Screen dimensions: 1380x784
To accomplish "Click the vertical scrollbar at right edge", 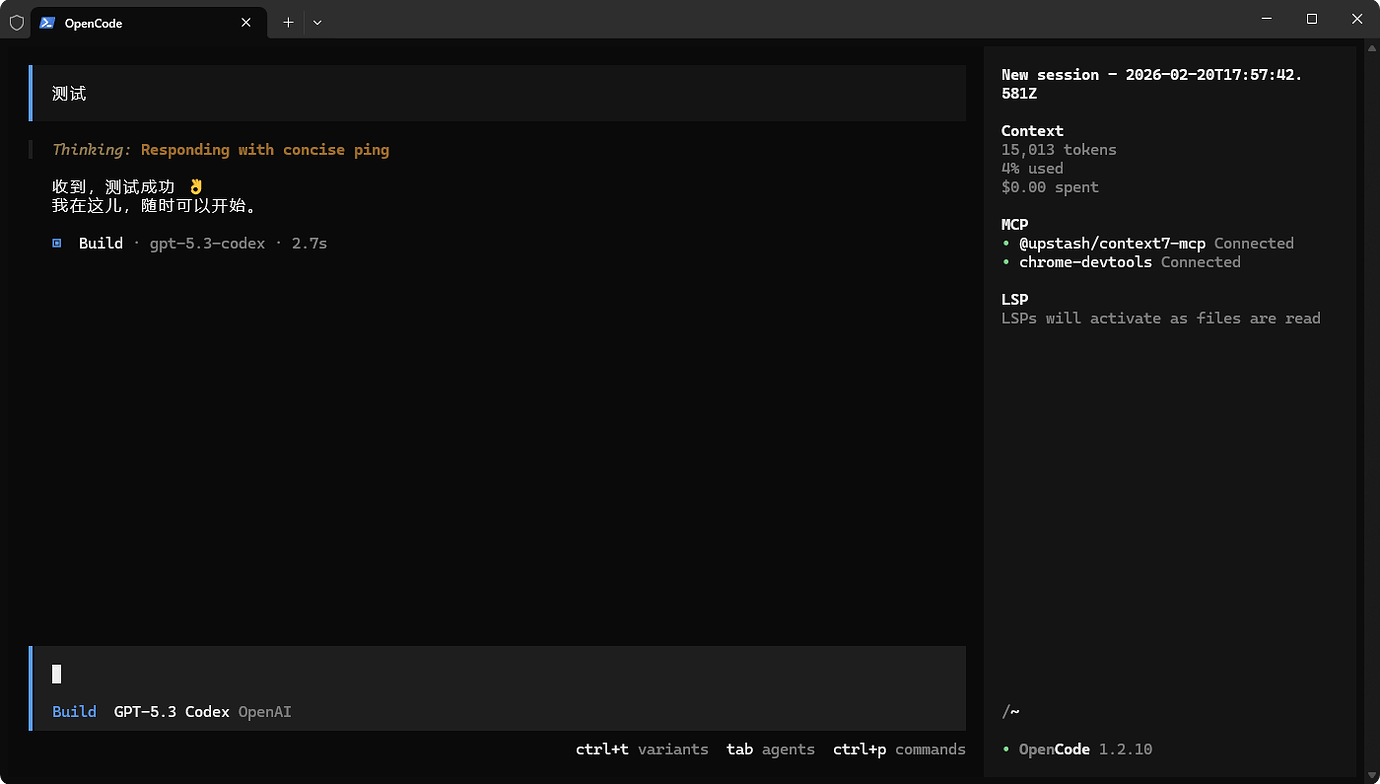I will pos(1372,411).
